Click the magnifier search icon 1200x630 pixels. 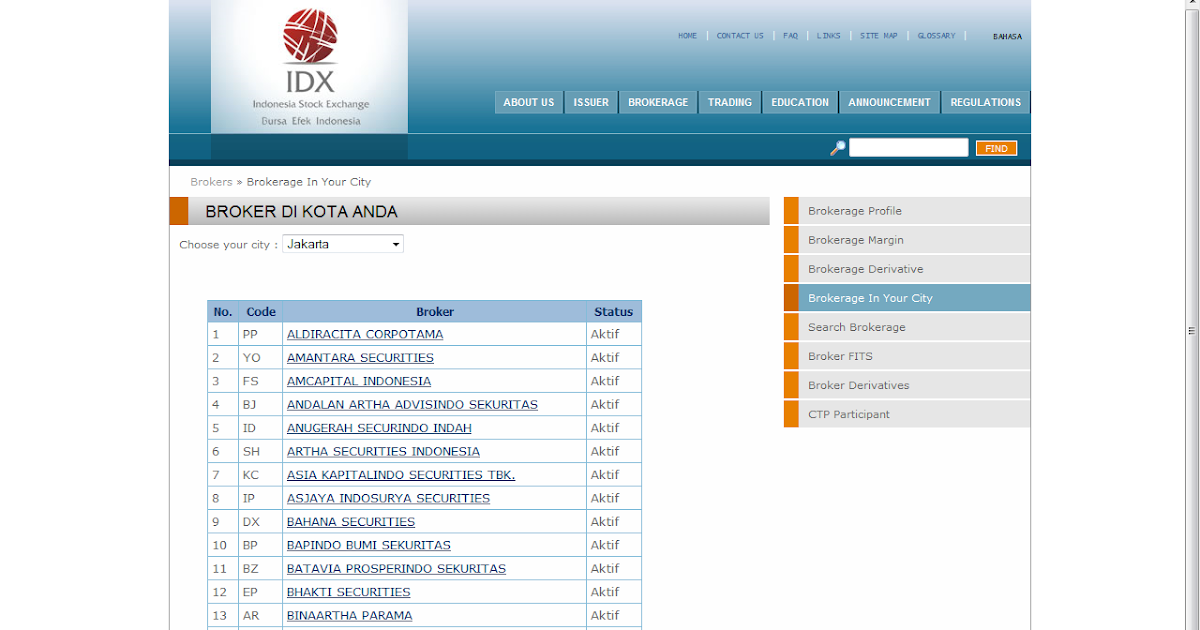click(838, 148)
